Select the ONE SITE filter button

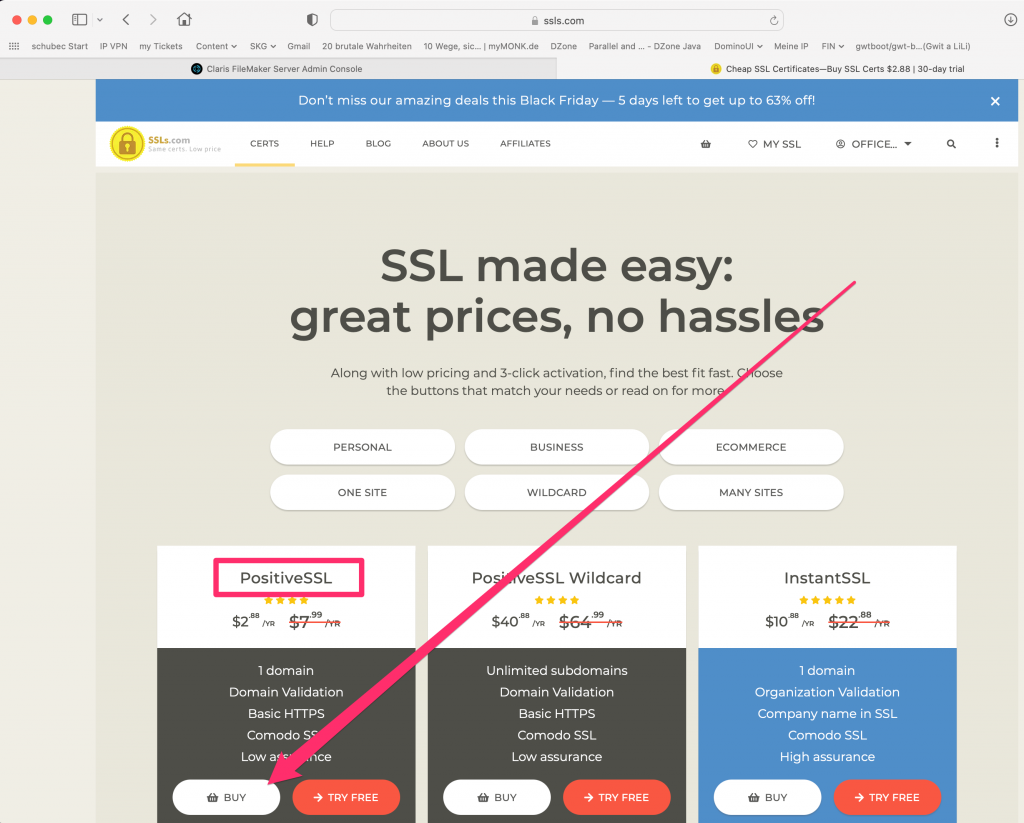pos(362,492)
